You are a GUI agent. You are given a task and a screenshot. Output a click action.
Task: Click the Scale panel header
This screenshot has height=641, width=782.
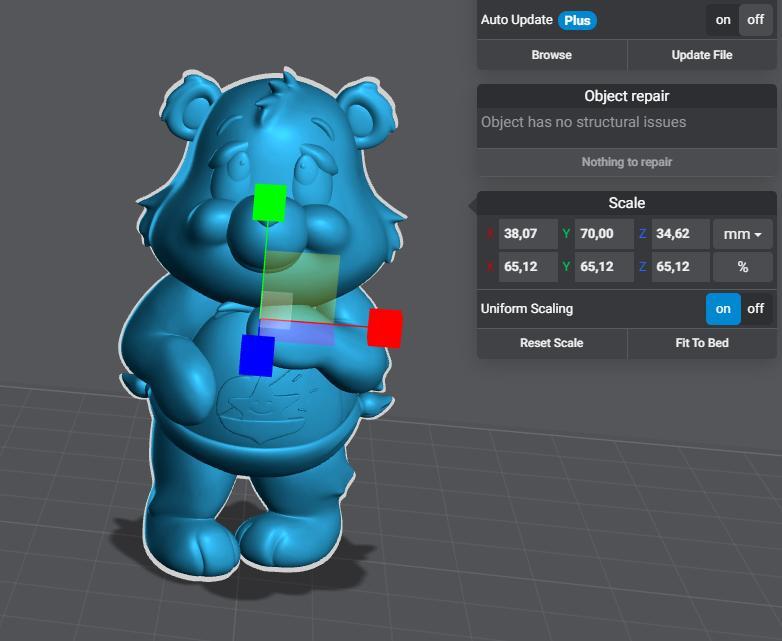(x=627, y=203)
